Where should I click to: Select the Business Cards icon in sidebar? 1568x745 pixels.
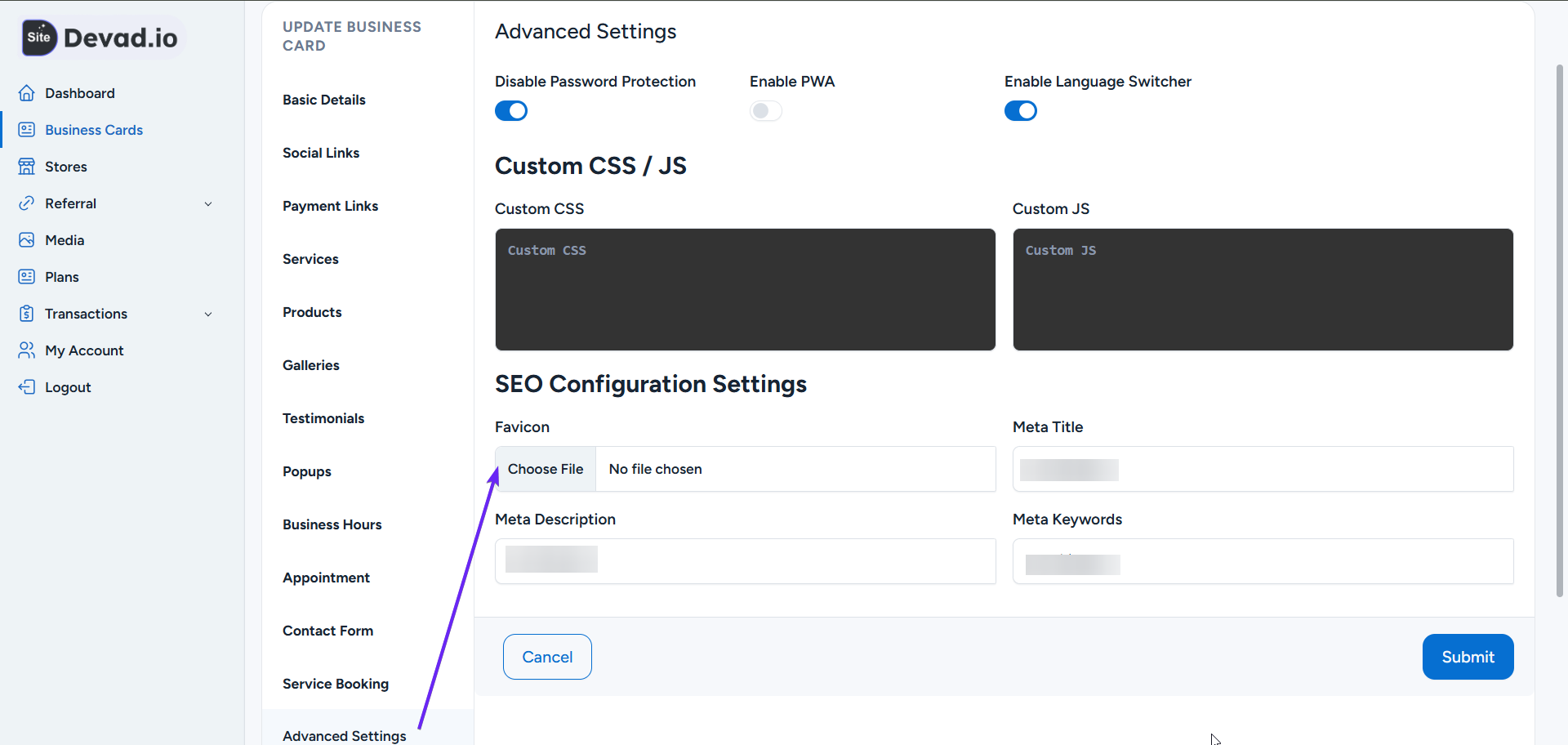(x=26, y=129)
